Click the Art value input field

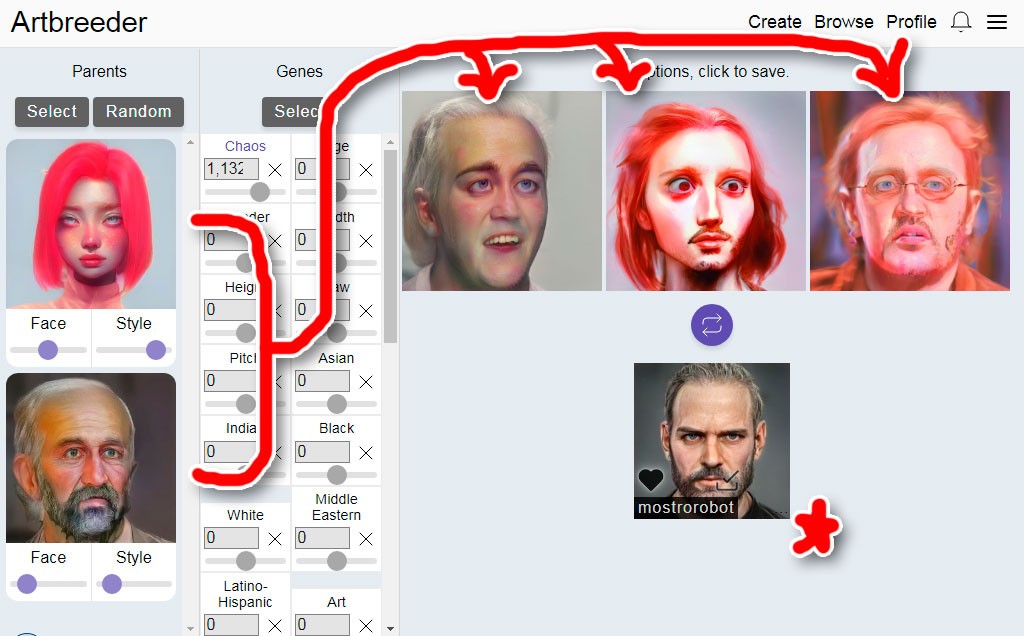click(x=323, y=625)
